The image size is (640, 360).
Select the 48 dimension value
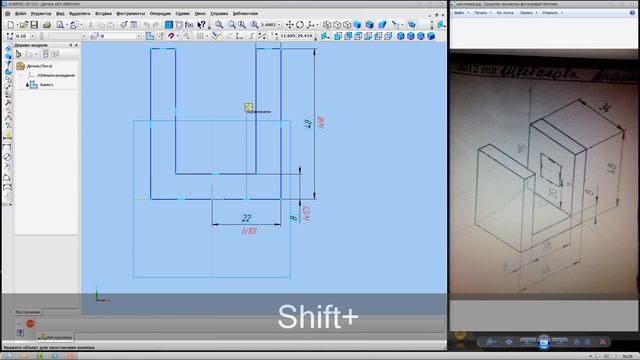tap(308, 123)
